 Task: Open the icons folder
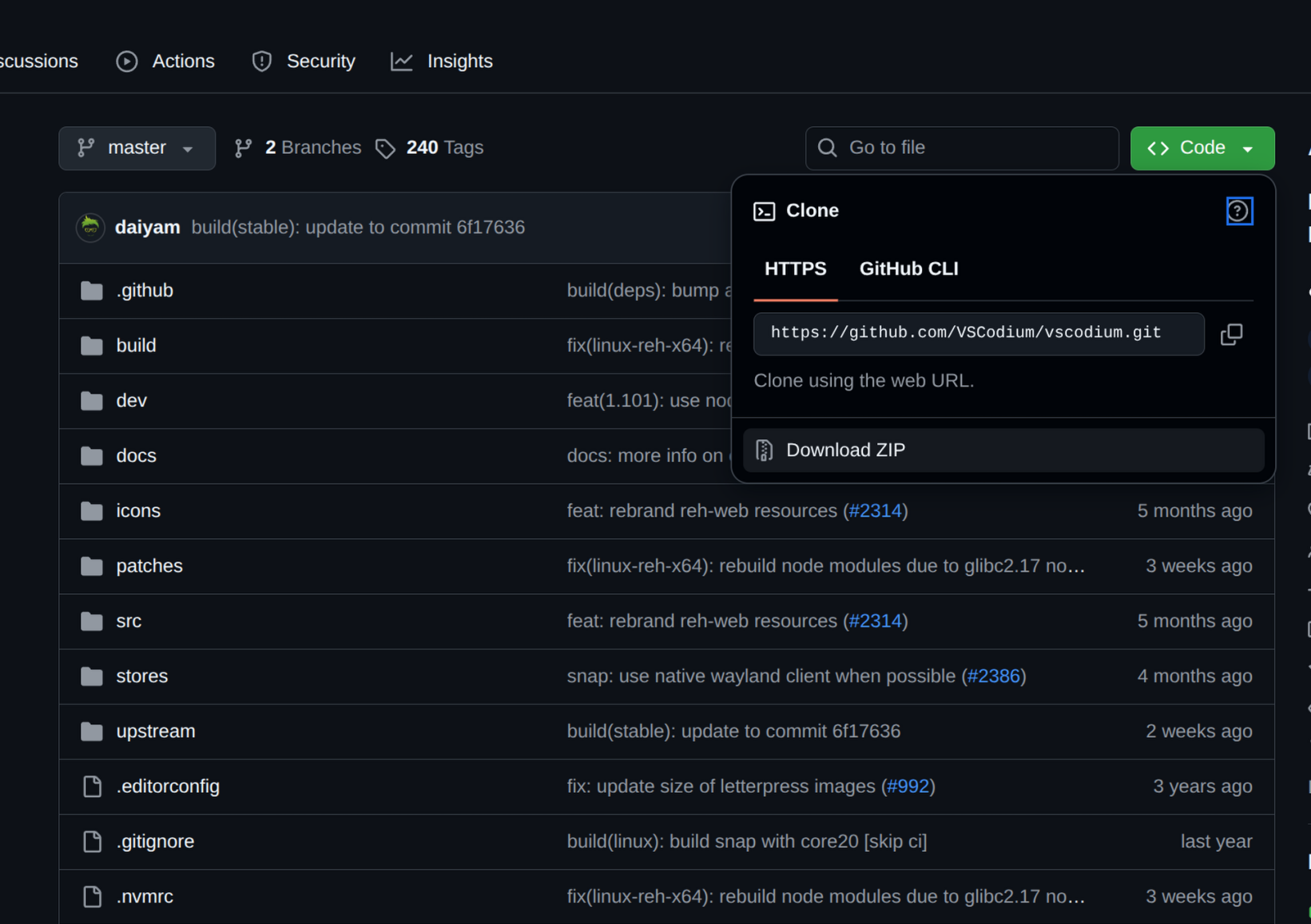point(138,511)
